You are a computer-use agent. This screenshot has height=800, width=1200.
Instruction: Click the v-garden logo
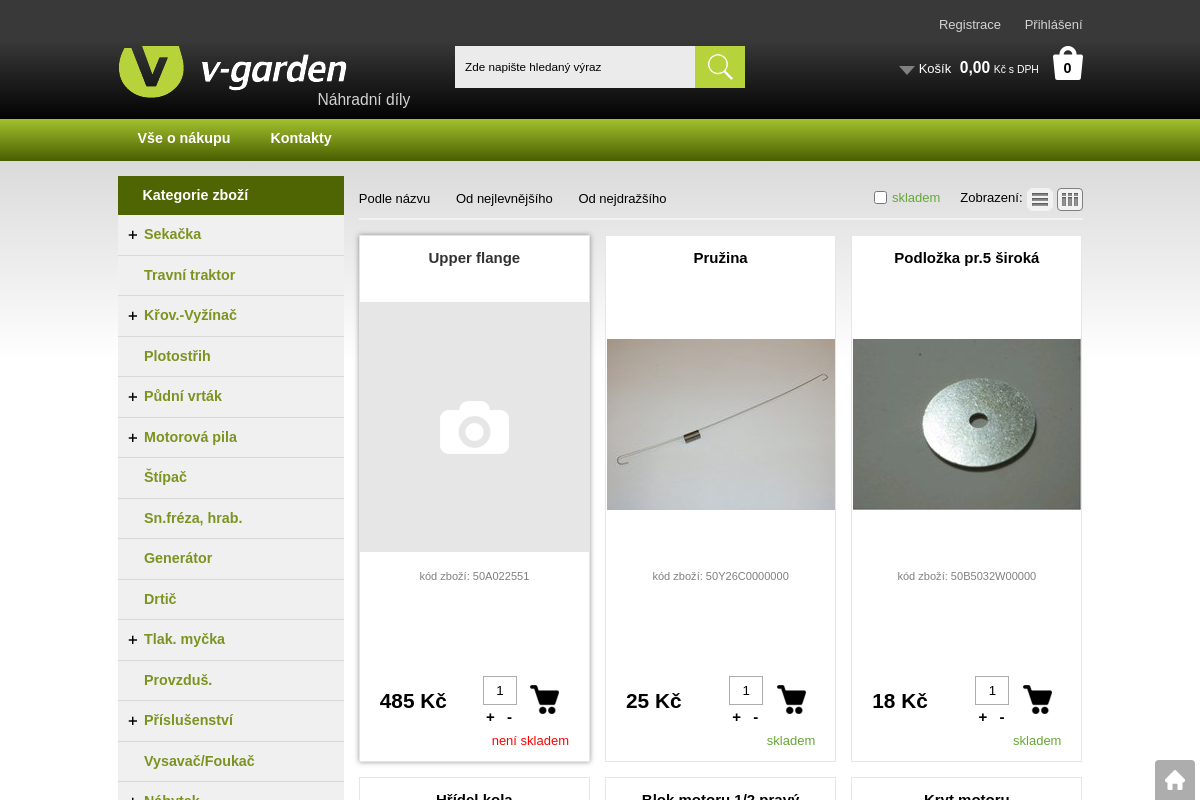point(232,70)
